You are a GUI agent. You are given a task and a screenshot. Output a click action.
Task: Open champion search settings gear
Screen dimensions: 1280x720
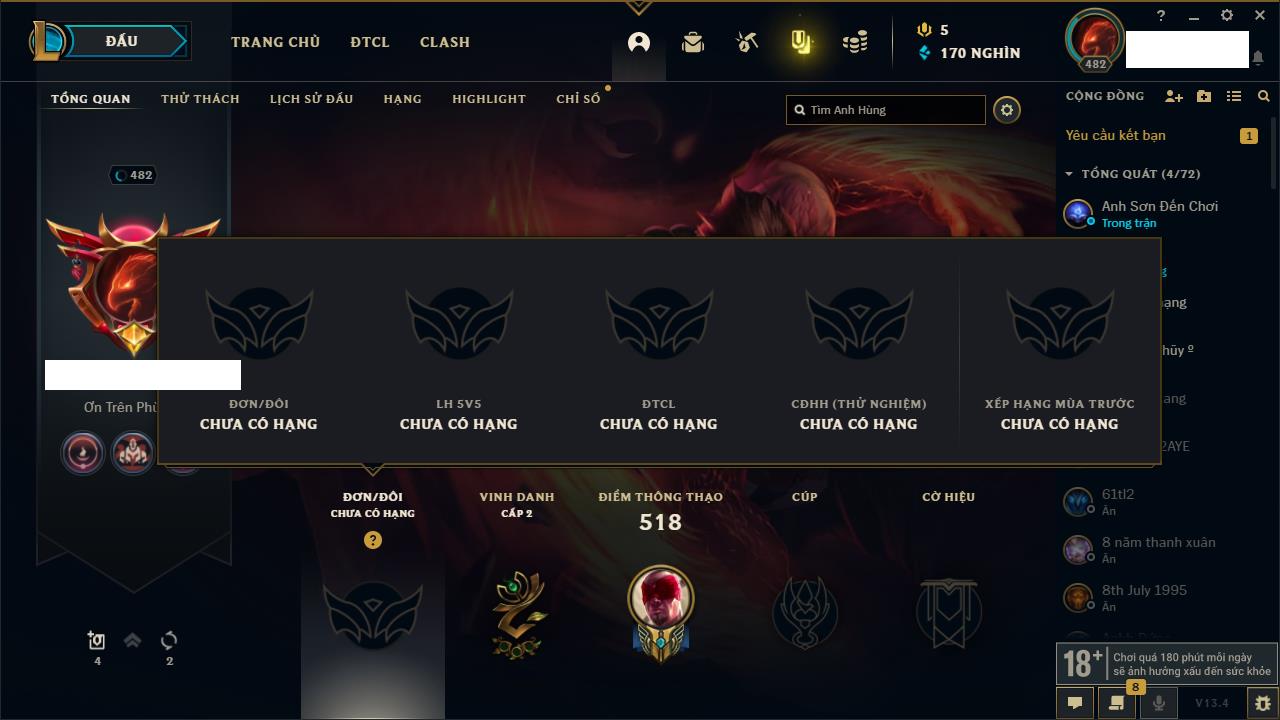[1007, 110]
